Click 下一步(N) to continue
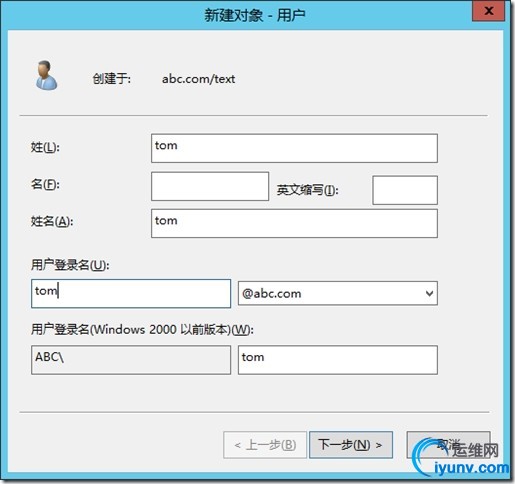Viewport: 515px width, 484px height. coord(351,445)
